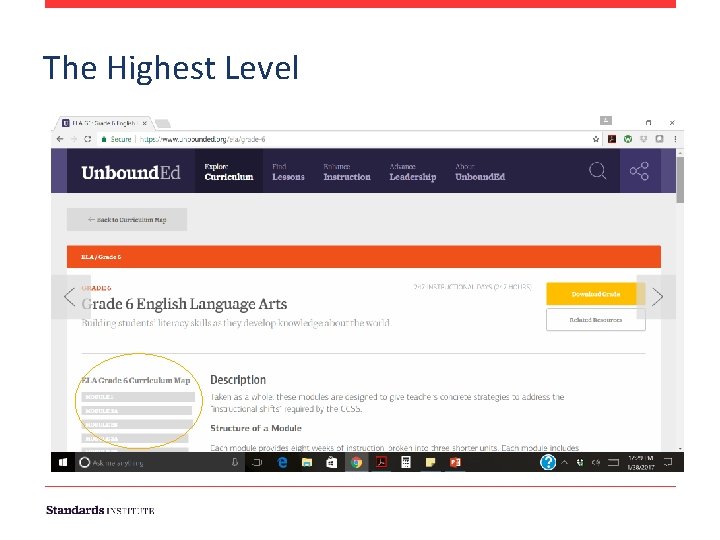Open the site search magnifier icon

click(597, 171)
